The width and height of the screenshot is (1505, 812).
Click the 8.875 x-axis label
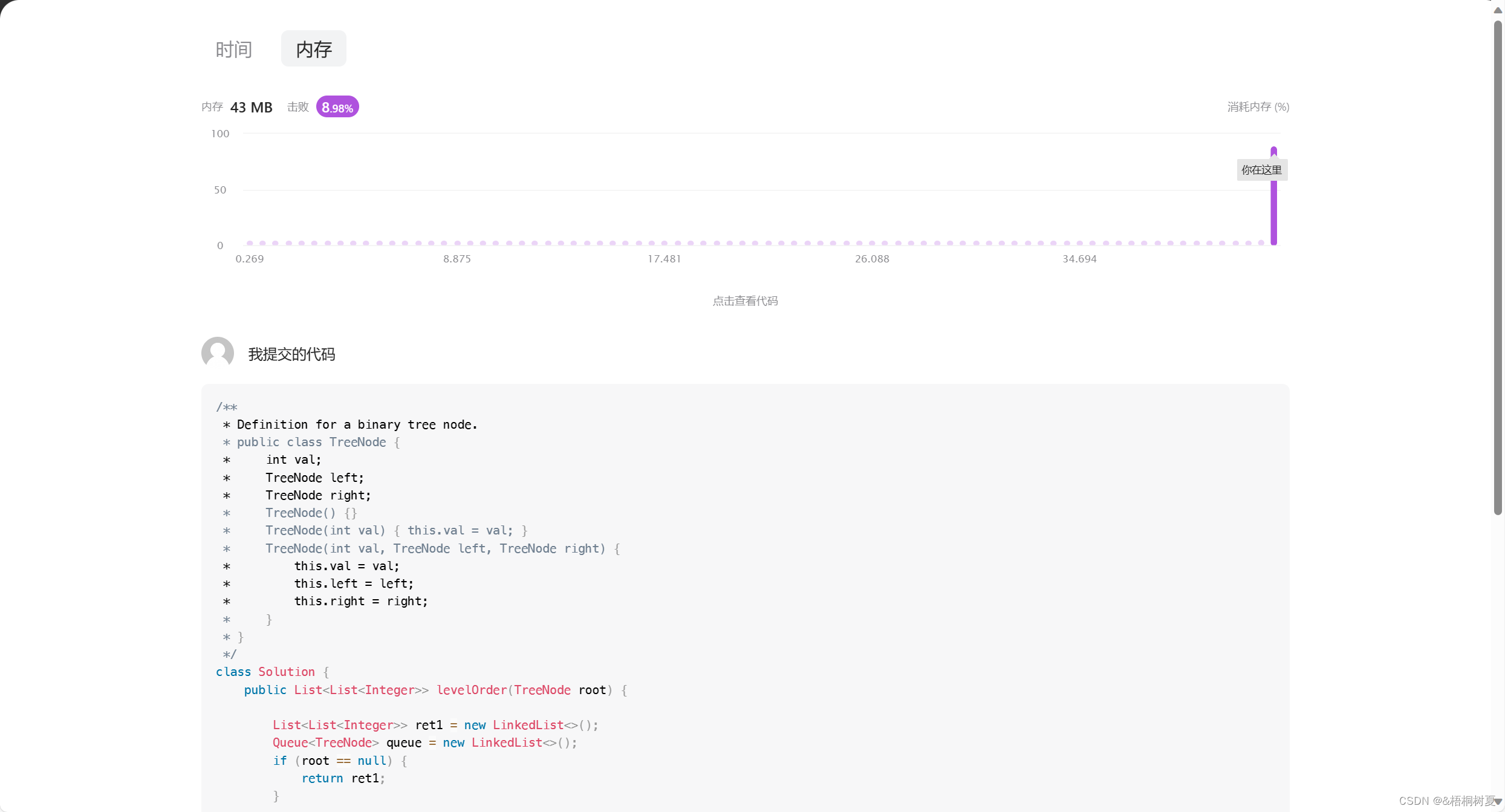pyautogui.click(x=457, y=259)
